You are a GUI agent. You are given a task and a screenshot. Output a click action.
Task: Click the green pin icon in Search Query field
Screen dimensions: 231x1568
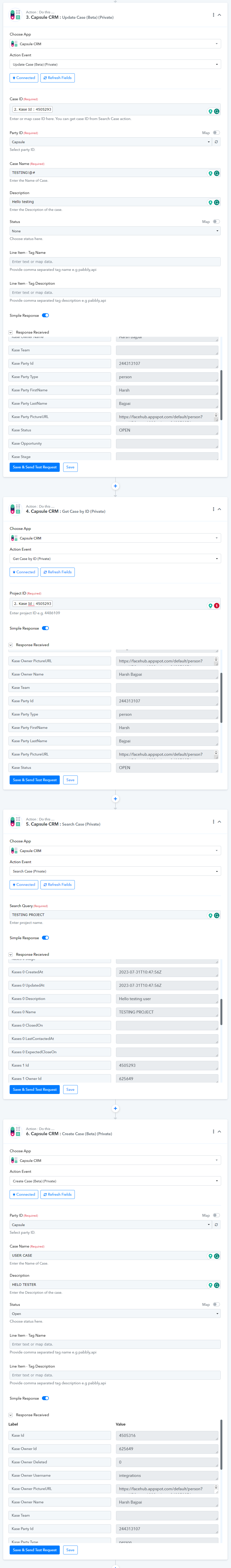[x=210, y=915]
